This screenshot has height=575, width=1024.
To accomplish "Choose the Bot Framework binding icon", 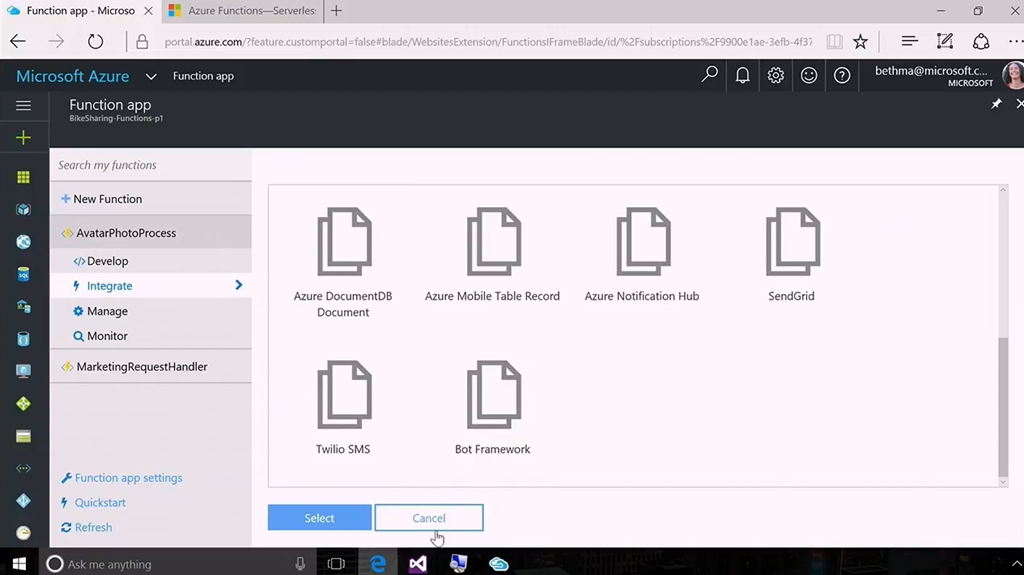I will [493, 396].
